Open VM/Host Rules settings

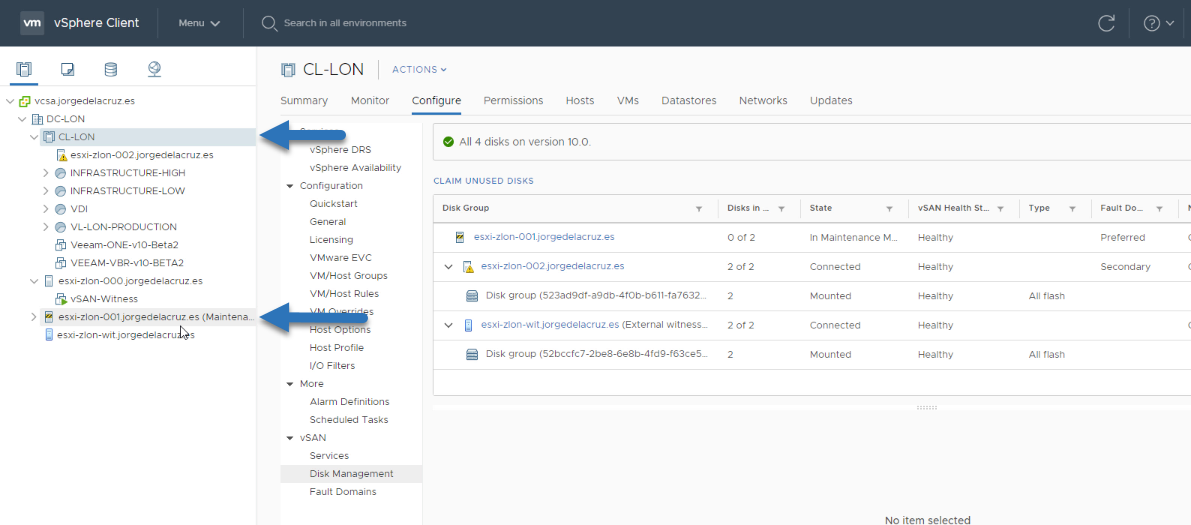tap(344, 294)
